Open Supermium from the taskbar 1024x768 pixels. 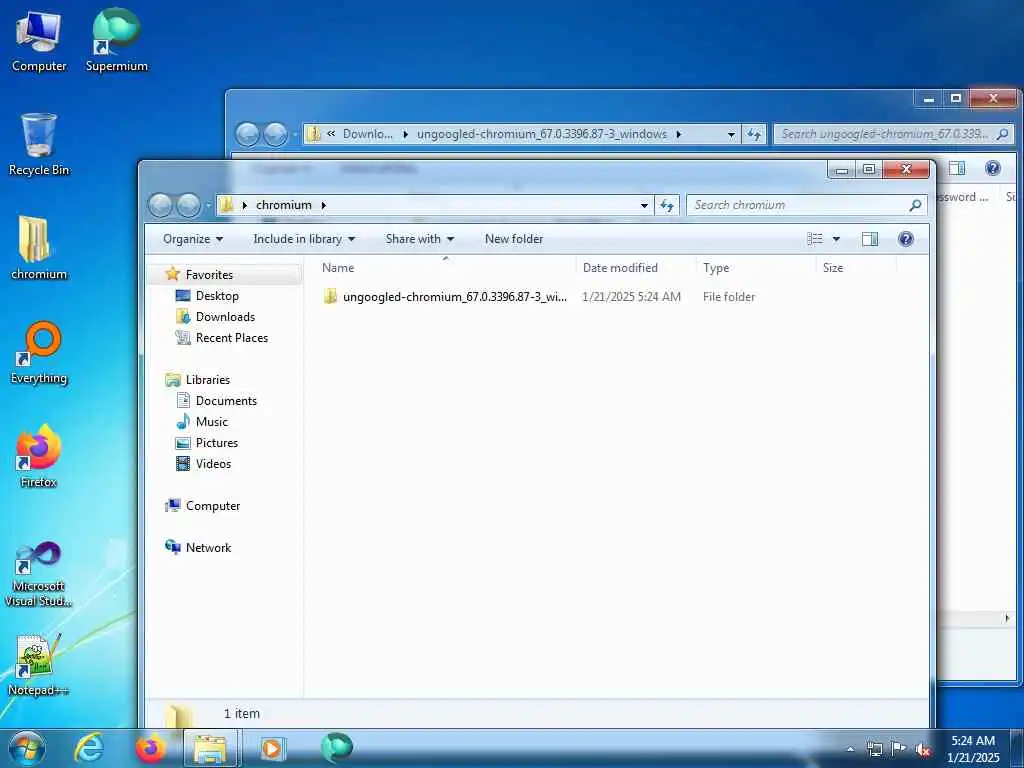pyautogui.click(x=336, y=748)
